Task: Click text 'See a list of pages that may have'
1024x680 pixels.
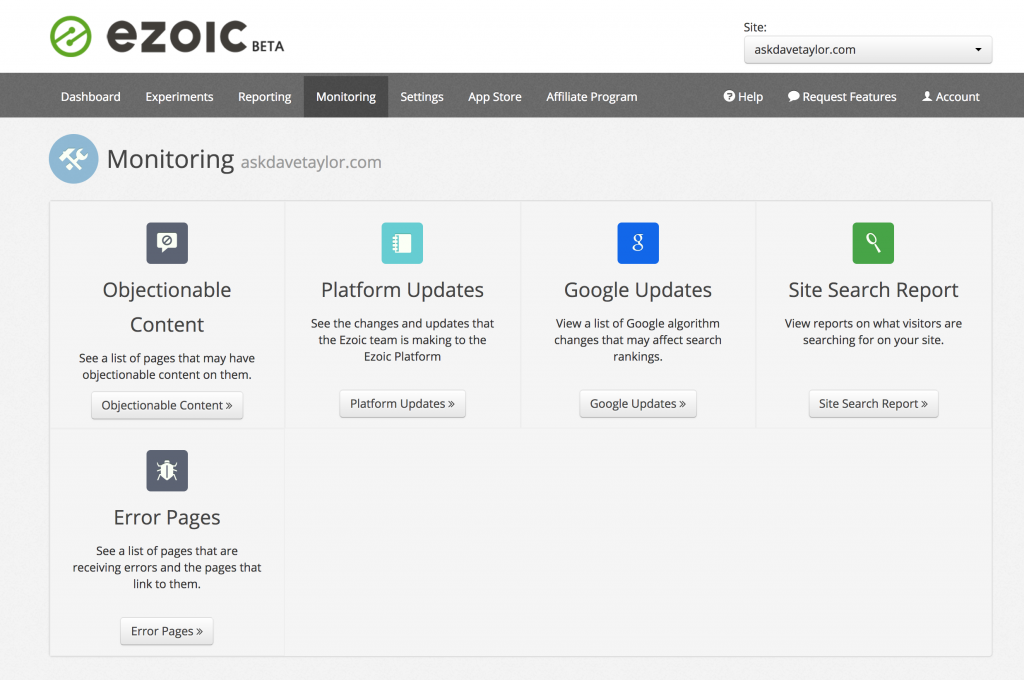Action: tap(167, 358)
